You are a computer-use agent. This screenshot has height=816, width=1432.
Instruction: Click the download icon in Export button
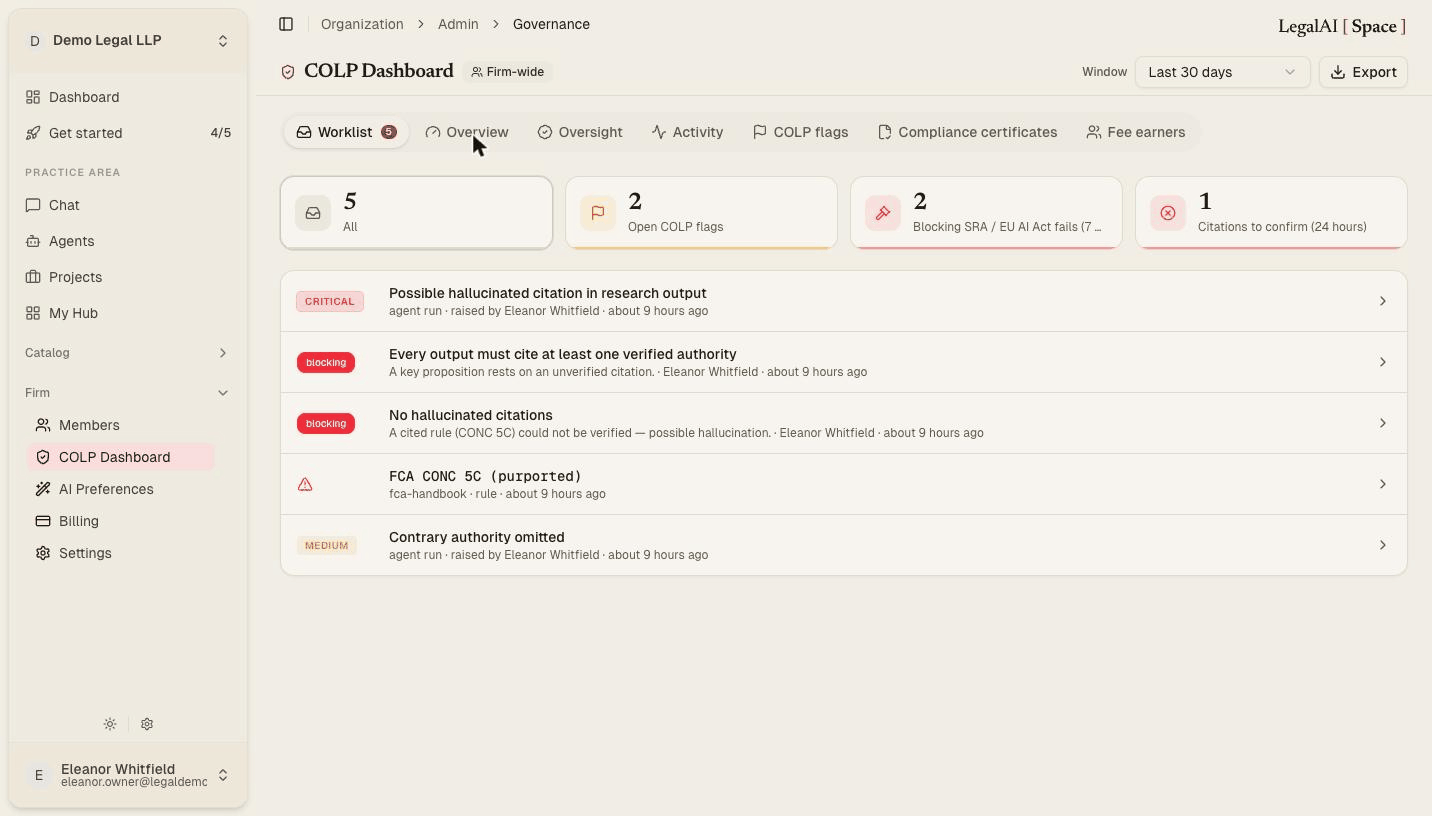click(1338, 72)
